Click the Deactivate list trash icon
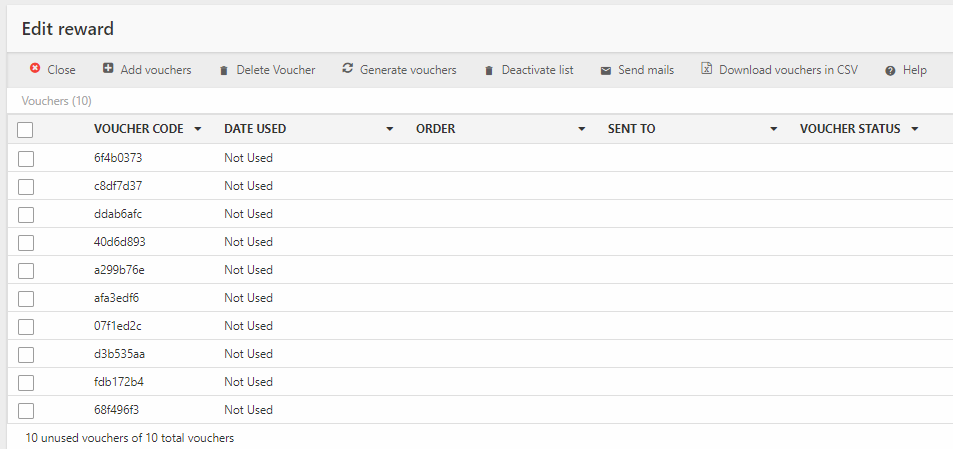 (489, 70)
